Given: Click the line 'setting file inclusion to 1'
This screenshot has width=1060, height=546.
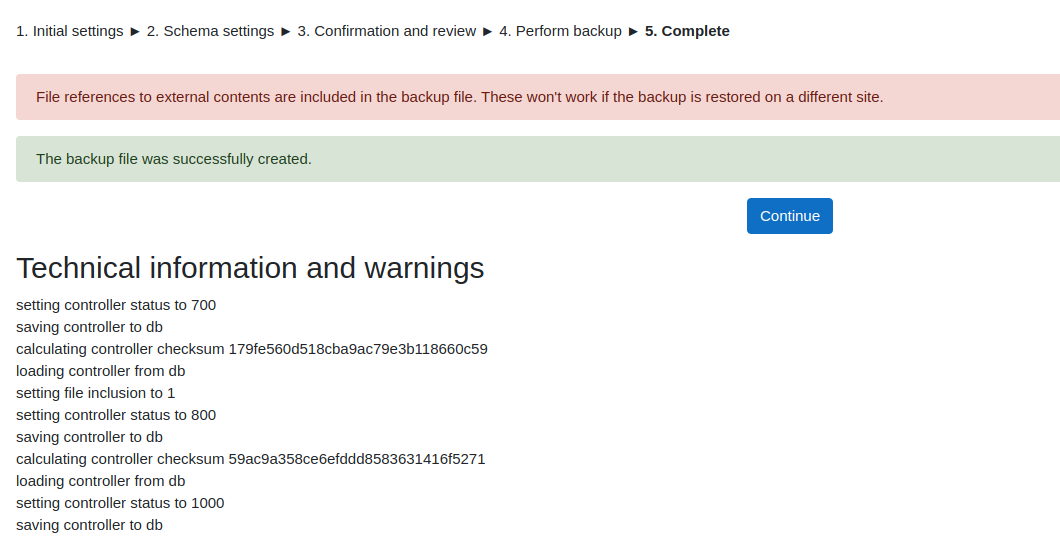Looking at the screenshot, I should [95, 393].
